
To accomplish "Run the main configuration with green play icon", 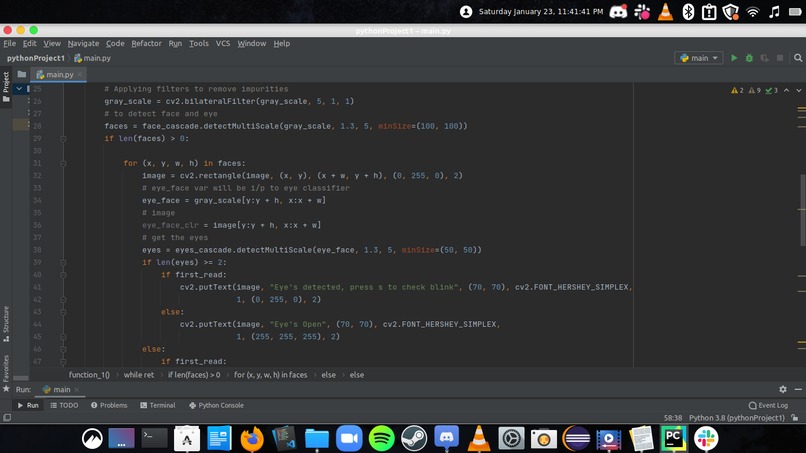I will point(734,58).
